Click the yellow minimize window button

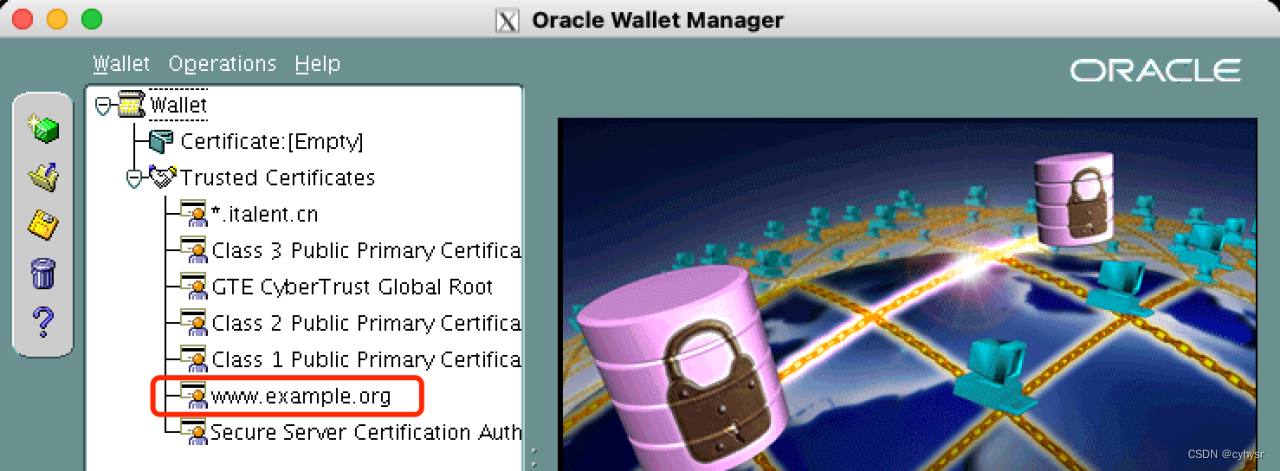tap(57, 19)
